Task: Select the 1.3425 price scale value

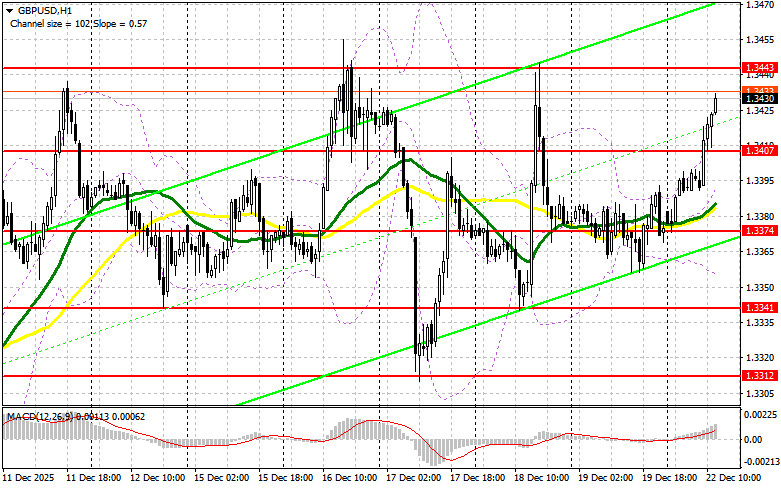Action: pyautogui.click(x=759, y=110)
